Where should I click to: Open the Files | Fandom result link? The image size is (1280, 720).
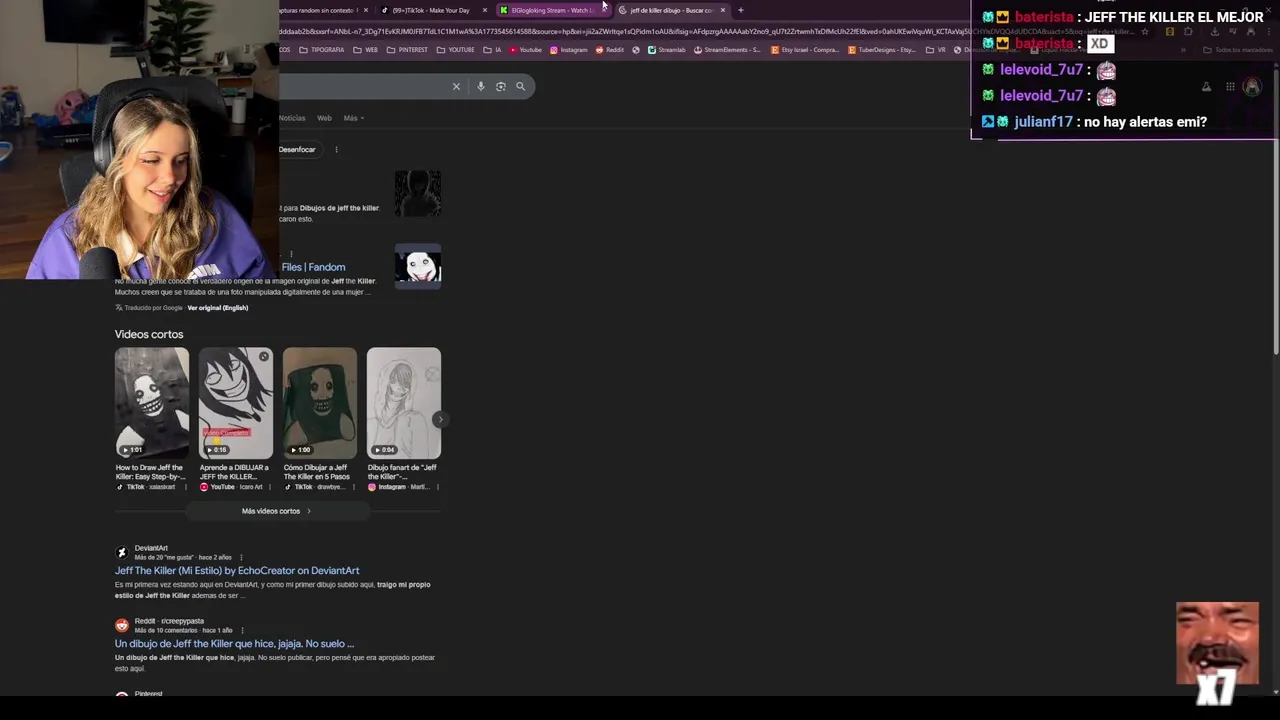tap(313, 267)
